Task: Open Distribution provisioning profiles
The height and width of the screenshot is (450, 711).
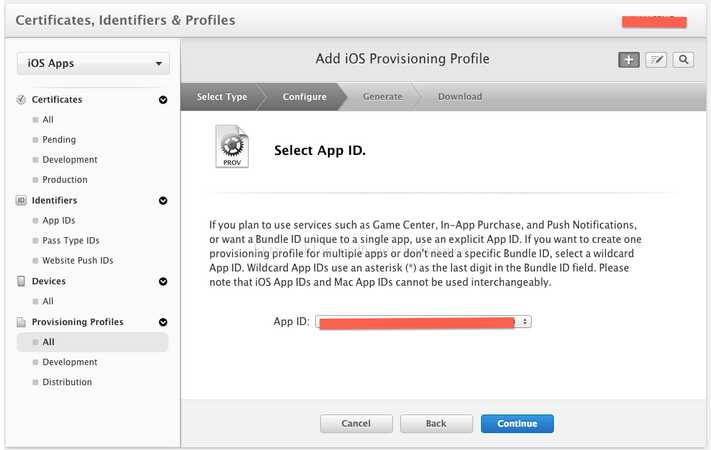Action: pyautogui.click(x=67, y=382)
